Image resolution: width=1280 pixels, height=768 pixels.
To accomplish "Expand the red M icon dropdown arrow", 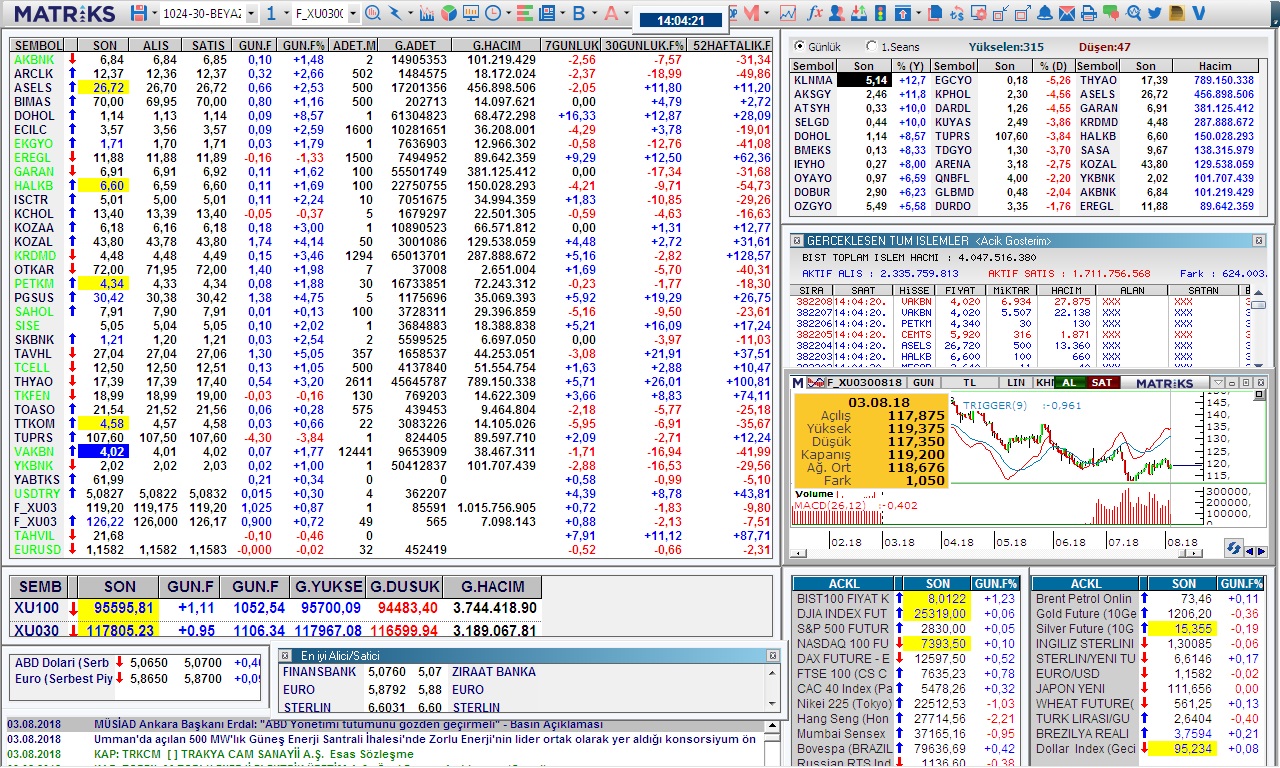I will (x=766, y=13).
